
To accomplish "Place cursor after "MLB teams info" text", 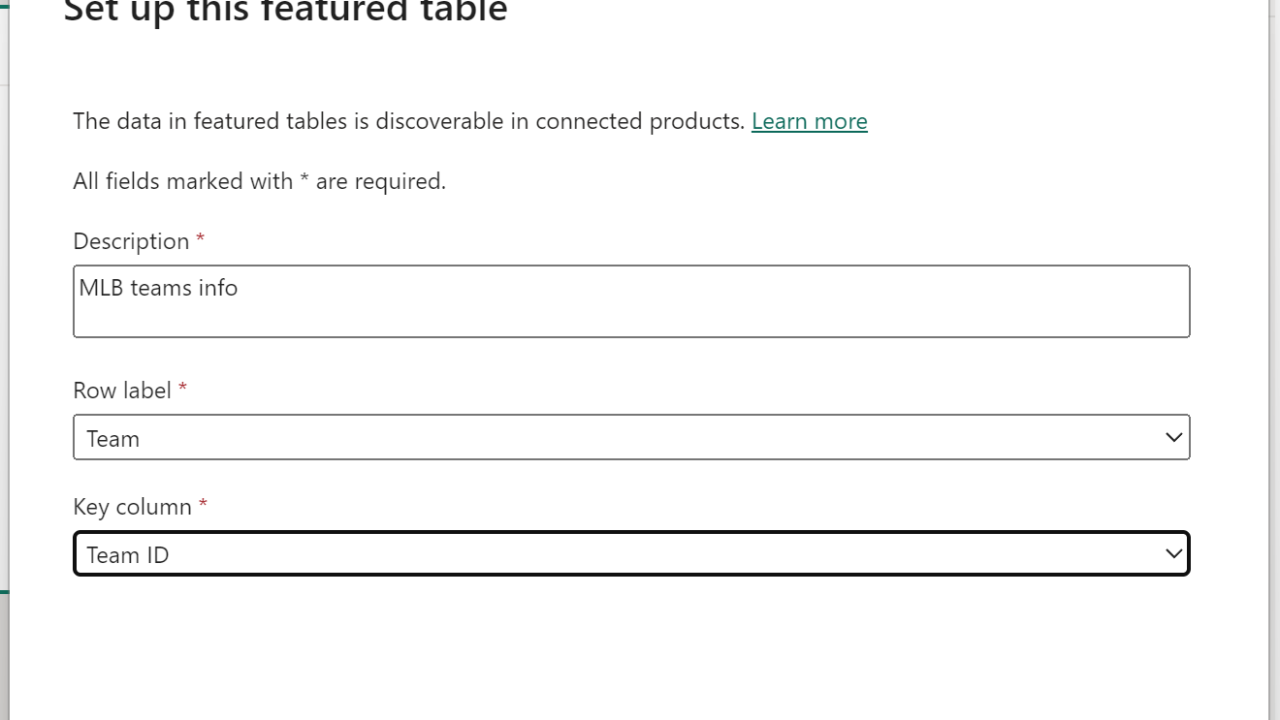I will click(239, 289).
